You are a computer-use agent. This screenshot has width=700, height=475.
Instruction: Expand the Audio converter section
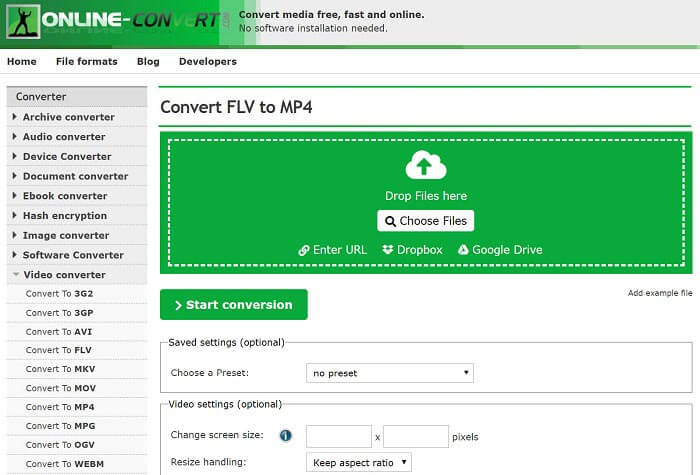(63, 137)
